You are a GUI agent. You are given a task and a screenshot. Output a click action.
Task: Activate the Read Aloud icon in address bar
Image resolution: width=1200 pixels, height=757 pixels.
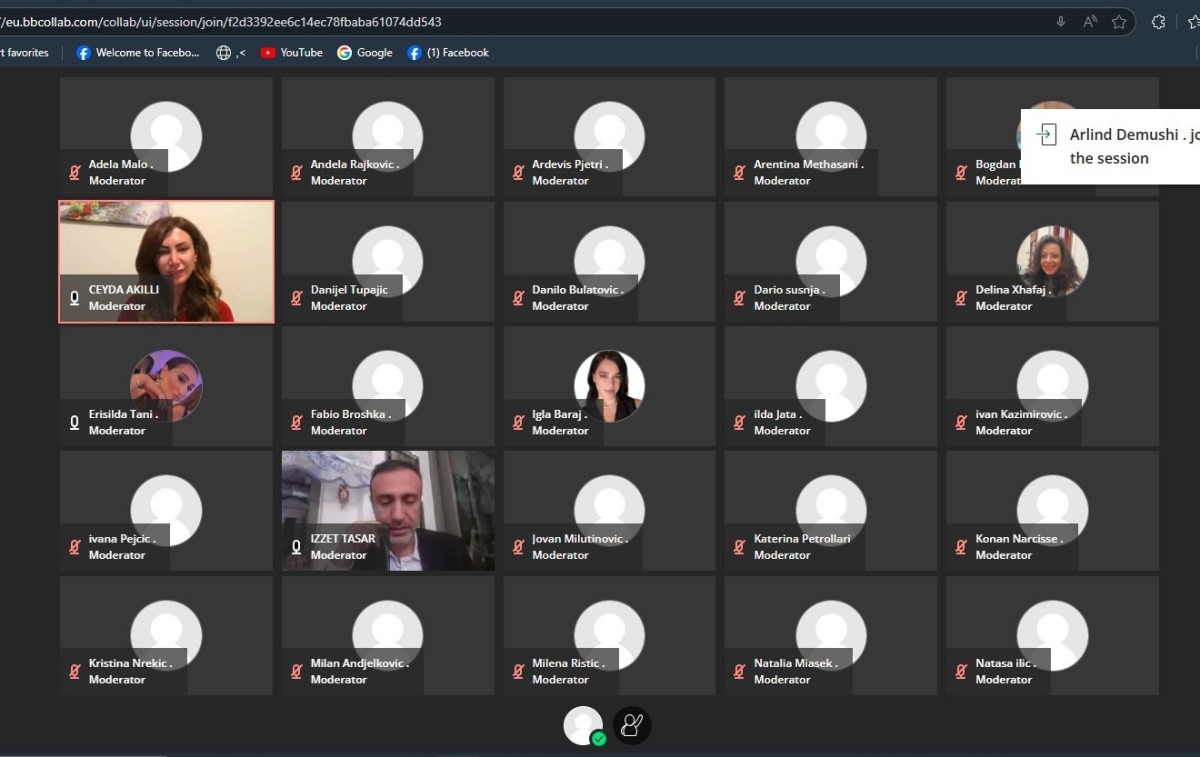click(x=1089, y=22)
